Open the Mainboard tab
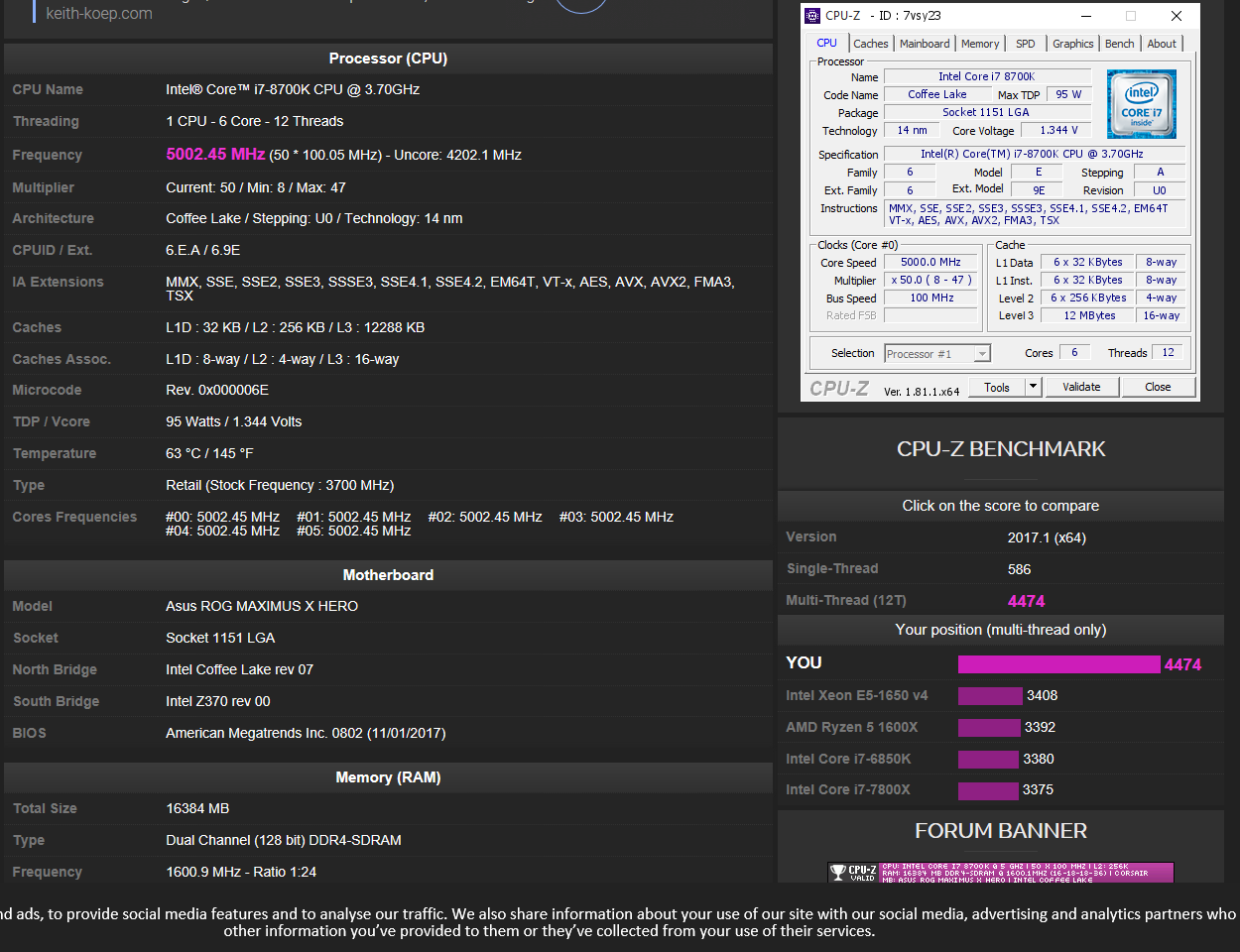 925,44
